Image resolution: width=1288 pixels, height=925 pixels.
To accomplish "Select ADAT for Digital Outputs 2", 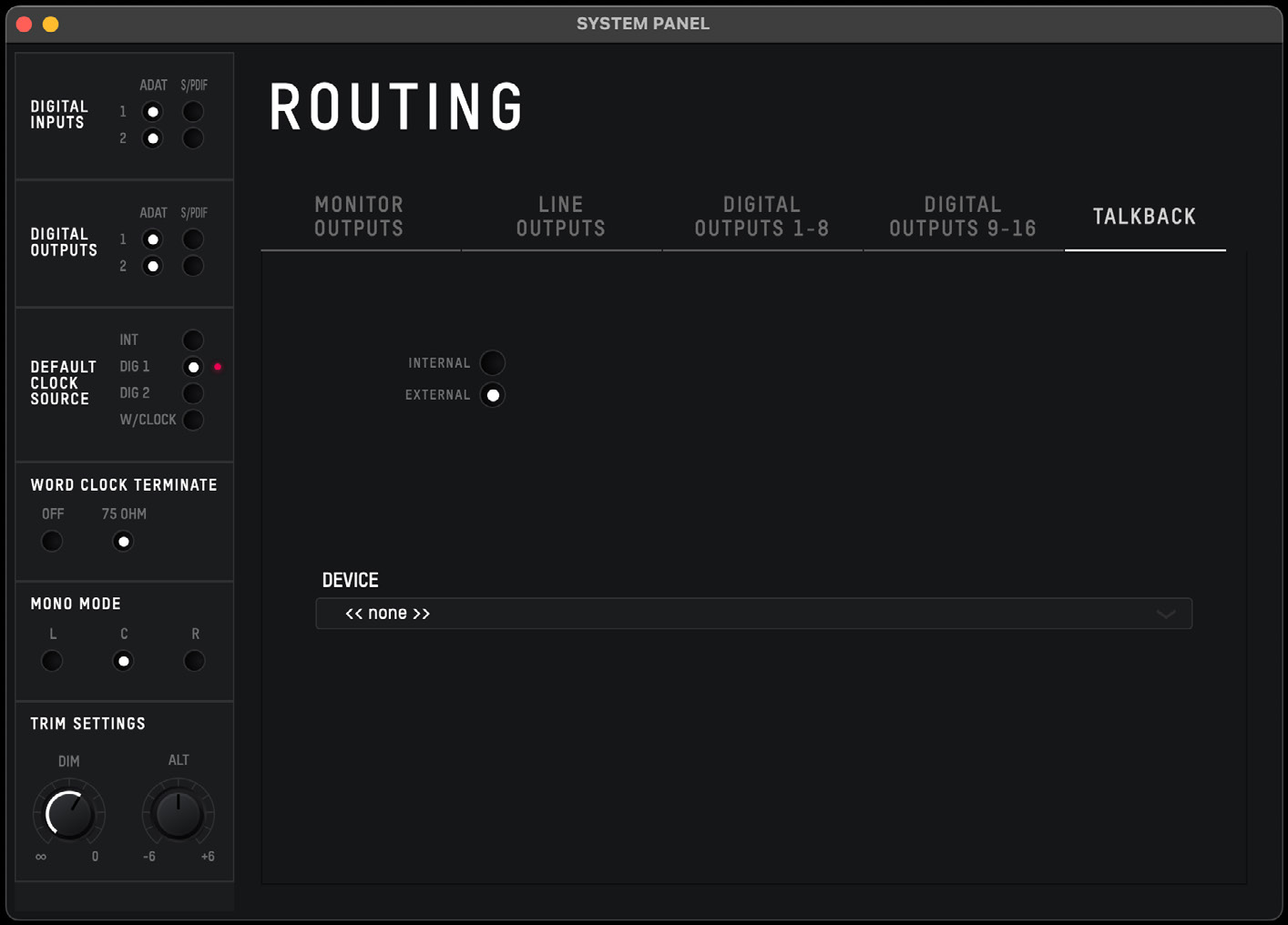I will [152, 266].
